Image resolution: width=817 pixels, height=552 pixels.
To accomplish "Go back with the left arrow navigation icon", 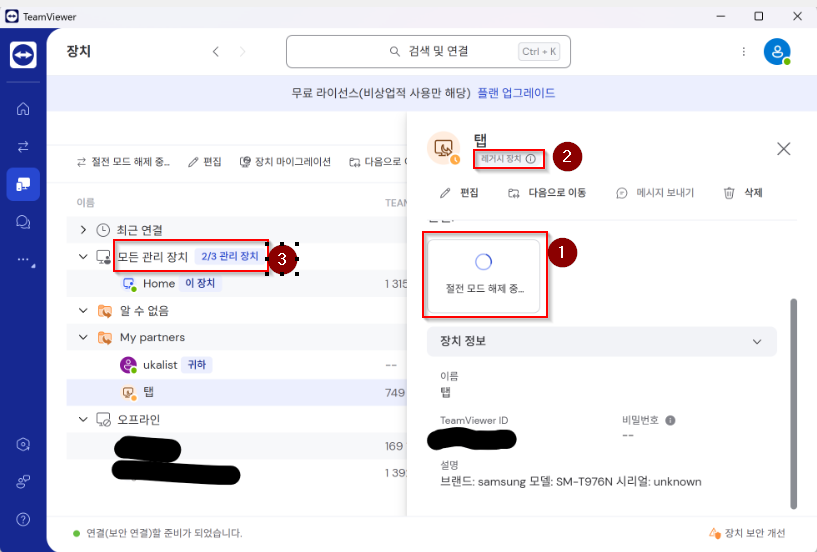I will click(216, 52).
